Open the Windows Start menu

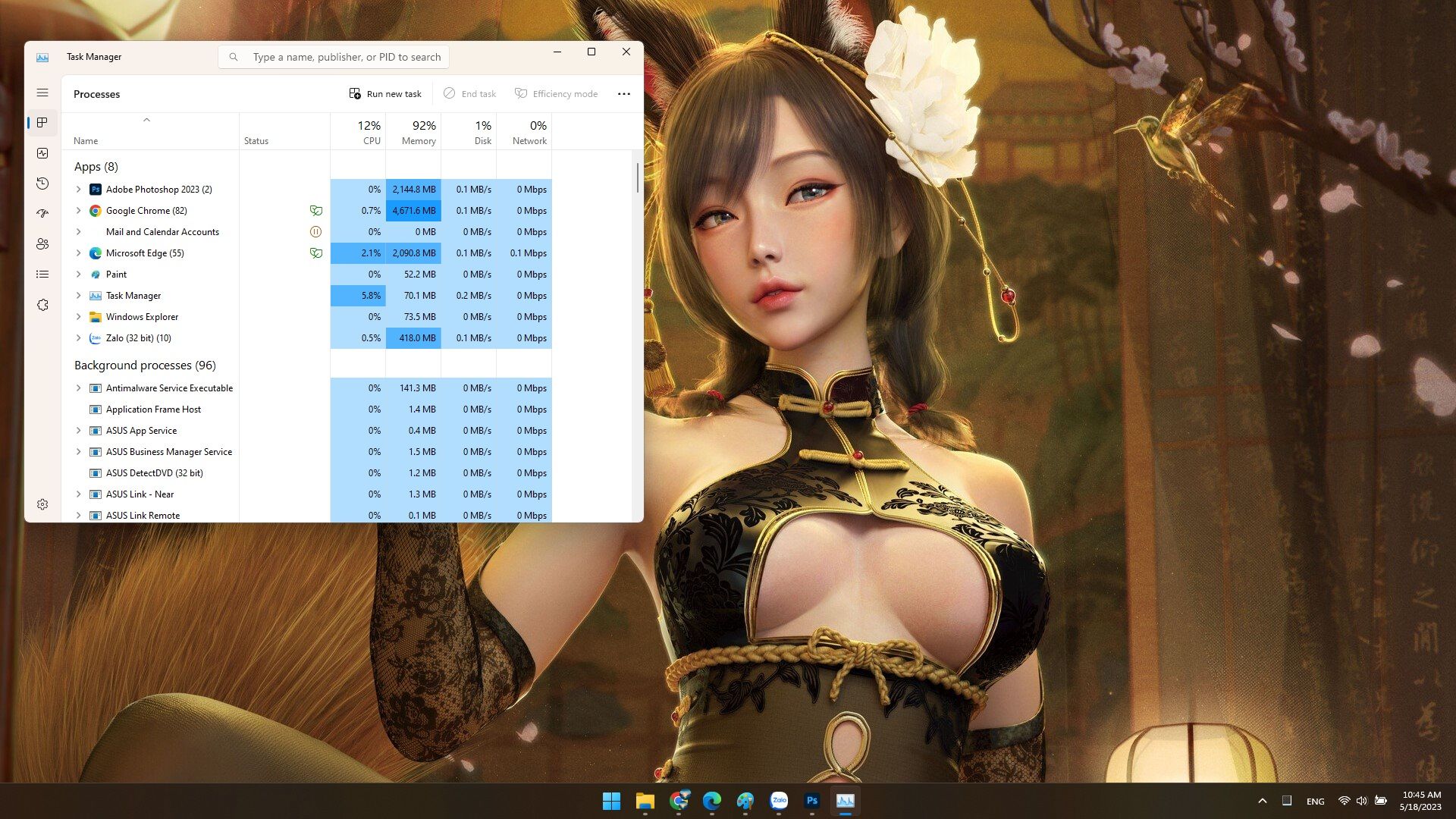click(x=611, y=801)
